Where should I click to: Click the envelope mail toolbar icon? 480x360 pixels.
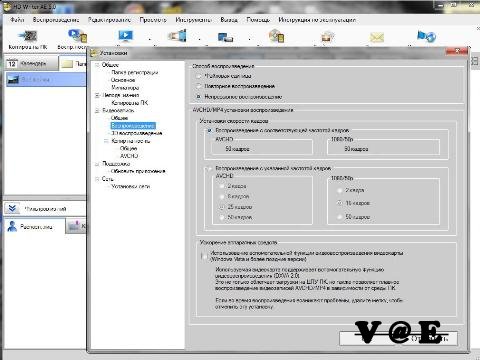[377, 37]
